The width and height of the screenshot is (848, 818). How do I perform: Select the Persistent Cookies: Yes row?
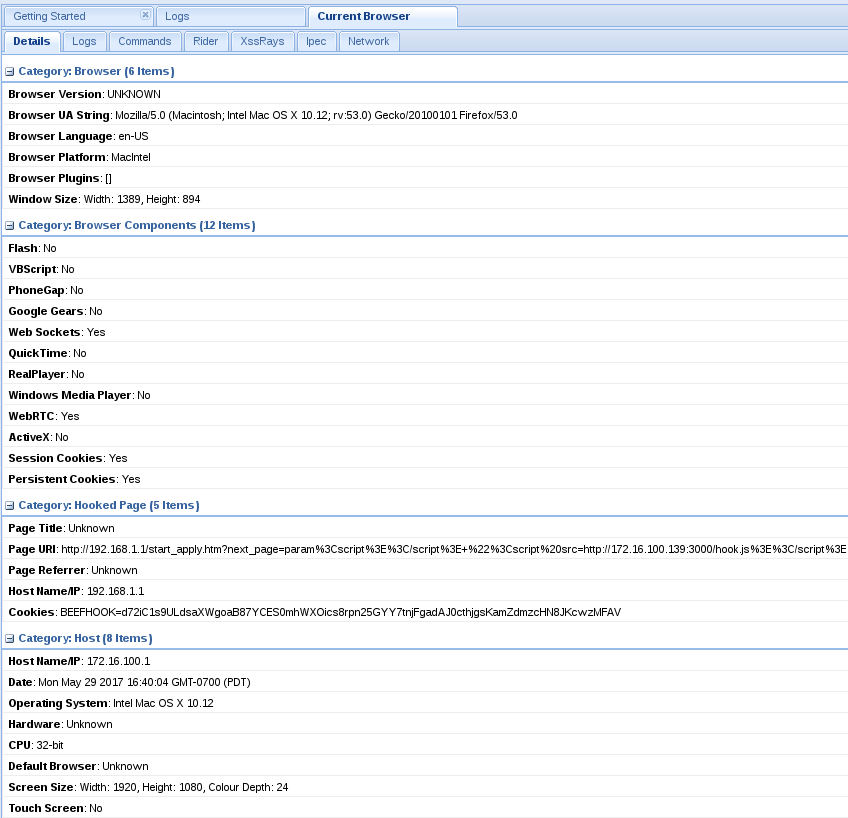click(x=425, y=480)
